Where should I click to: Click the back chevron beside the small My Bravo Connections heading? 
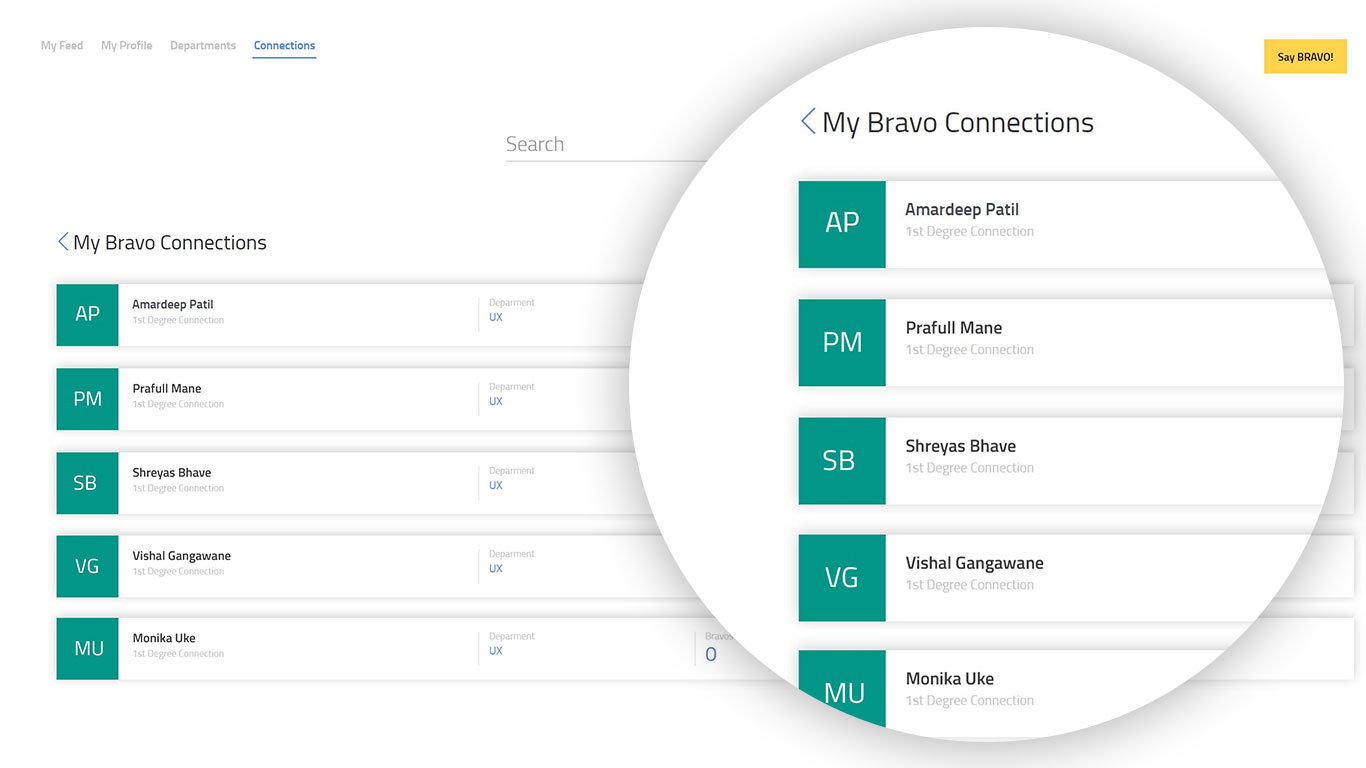click(63, 242)
